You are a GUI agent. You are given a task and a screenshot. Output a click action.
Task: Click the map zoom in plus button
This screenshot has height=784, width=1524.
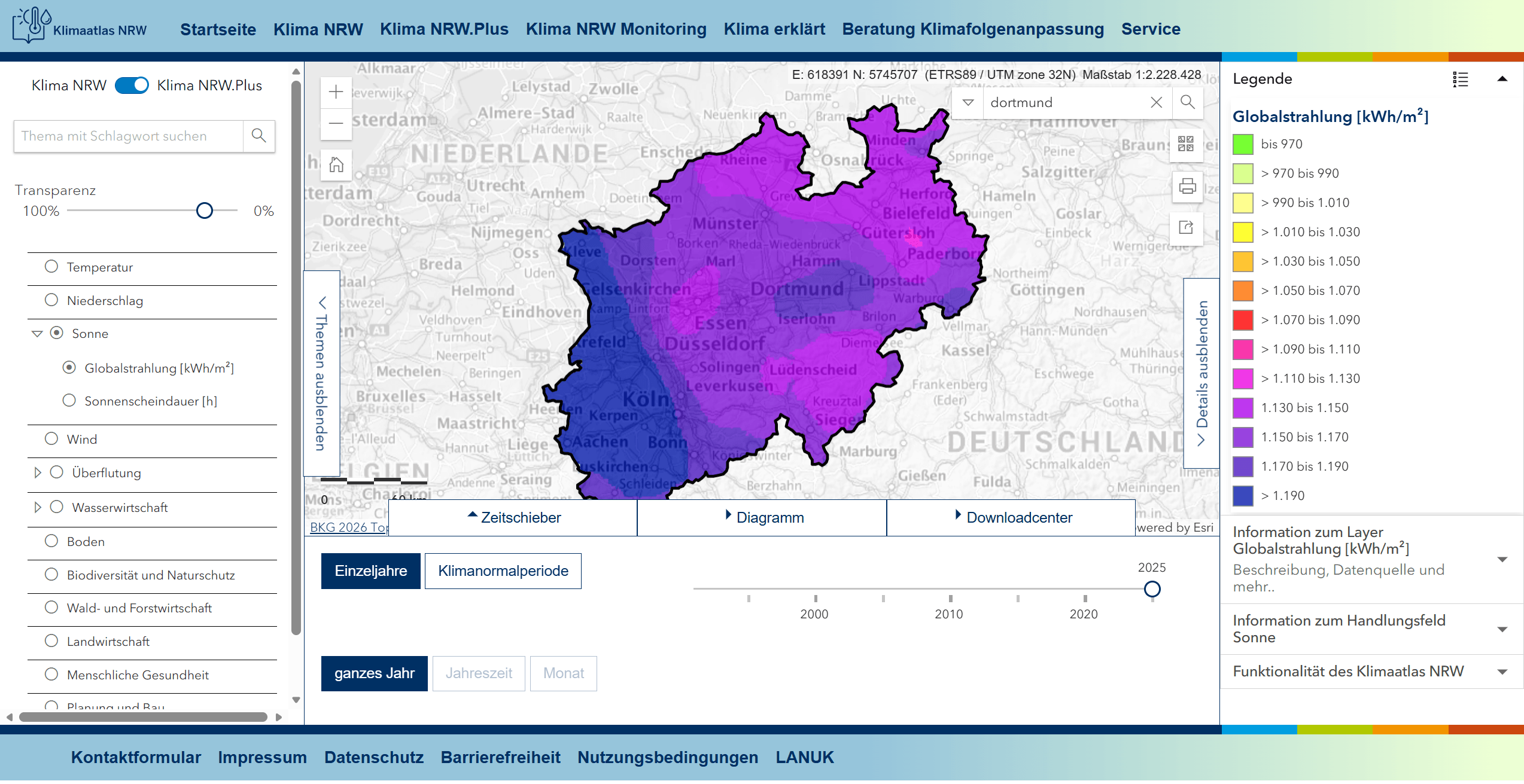click(336, 92)
